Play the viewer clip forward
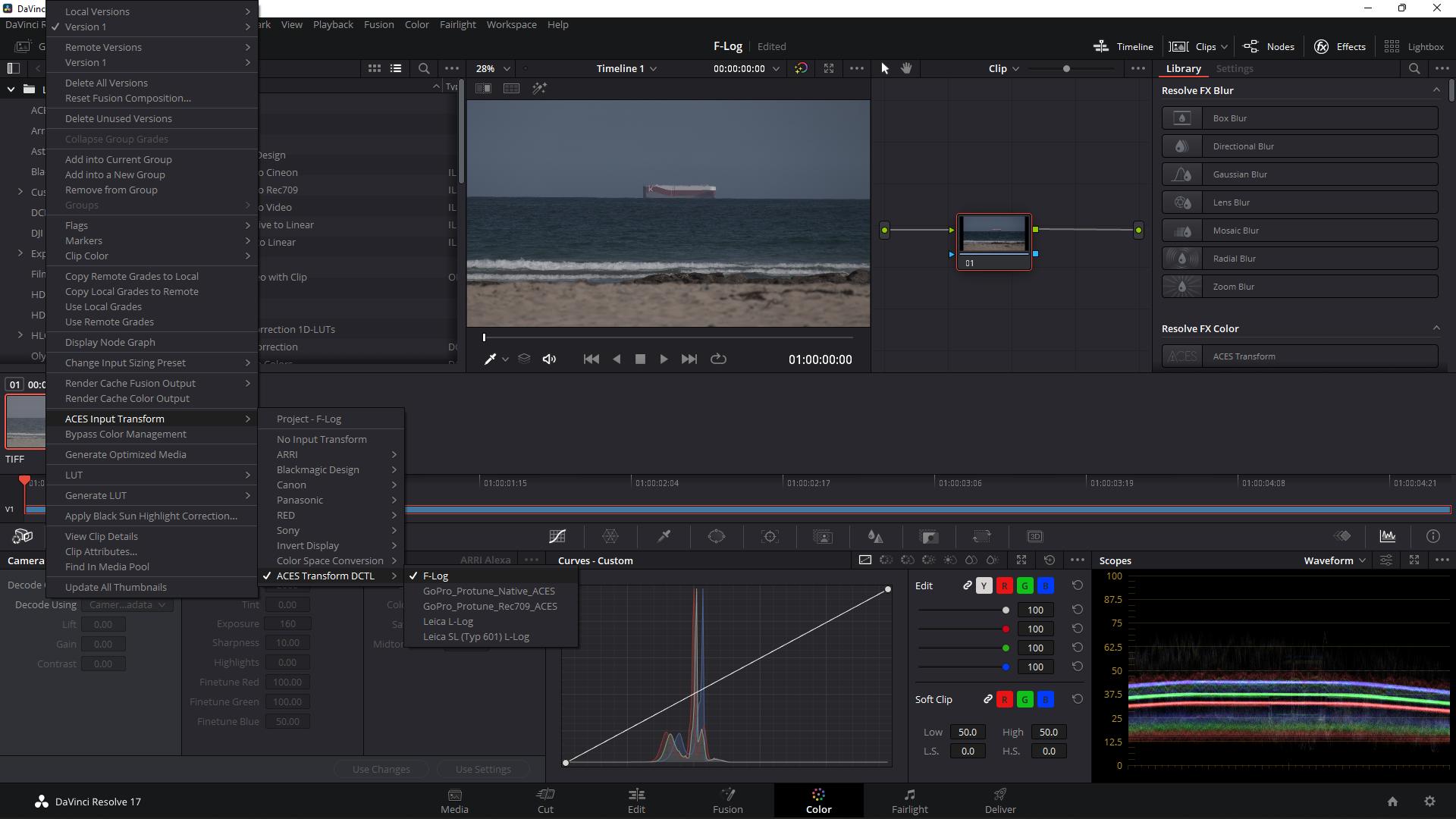 [x=664, y=359]
